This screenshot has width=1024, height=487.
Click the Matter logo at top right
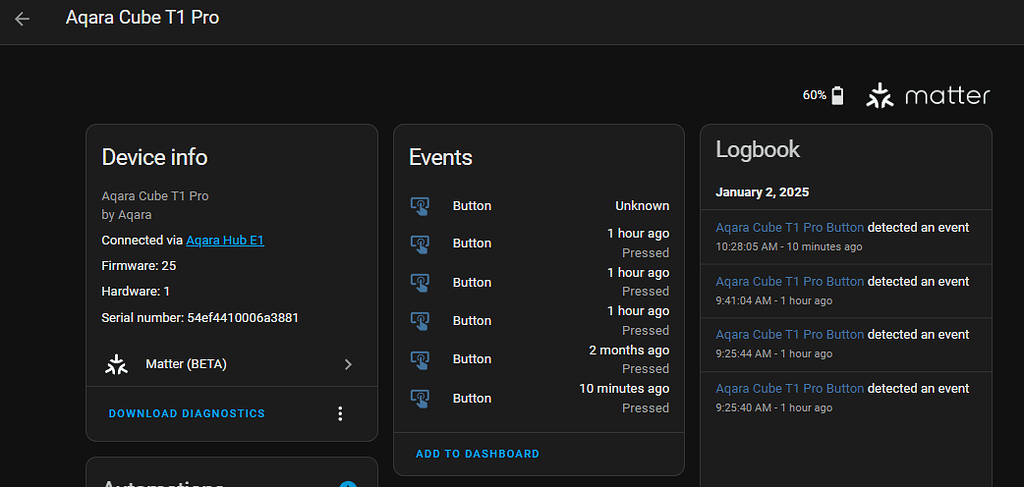928,95
